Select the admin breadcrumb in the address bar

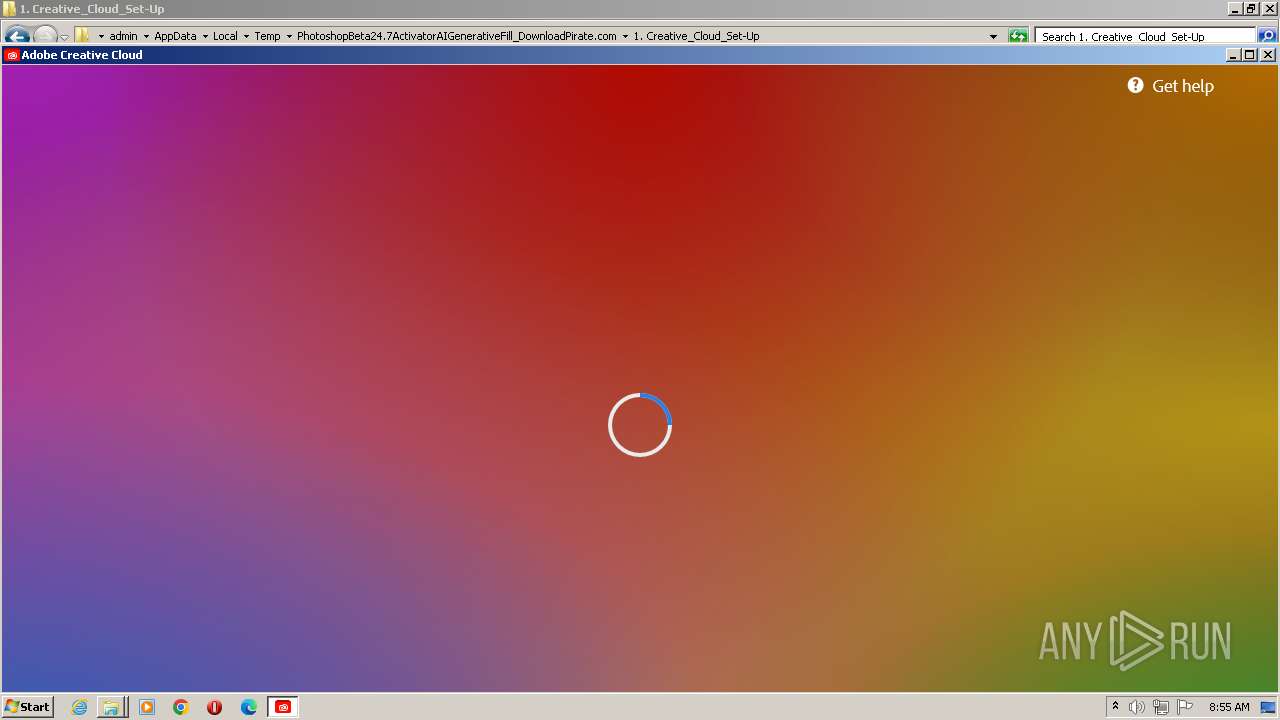pyautogui.click(x=123, y=36)
